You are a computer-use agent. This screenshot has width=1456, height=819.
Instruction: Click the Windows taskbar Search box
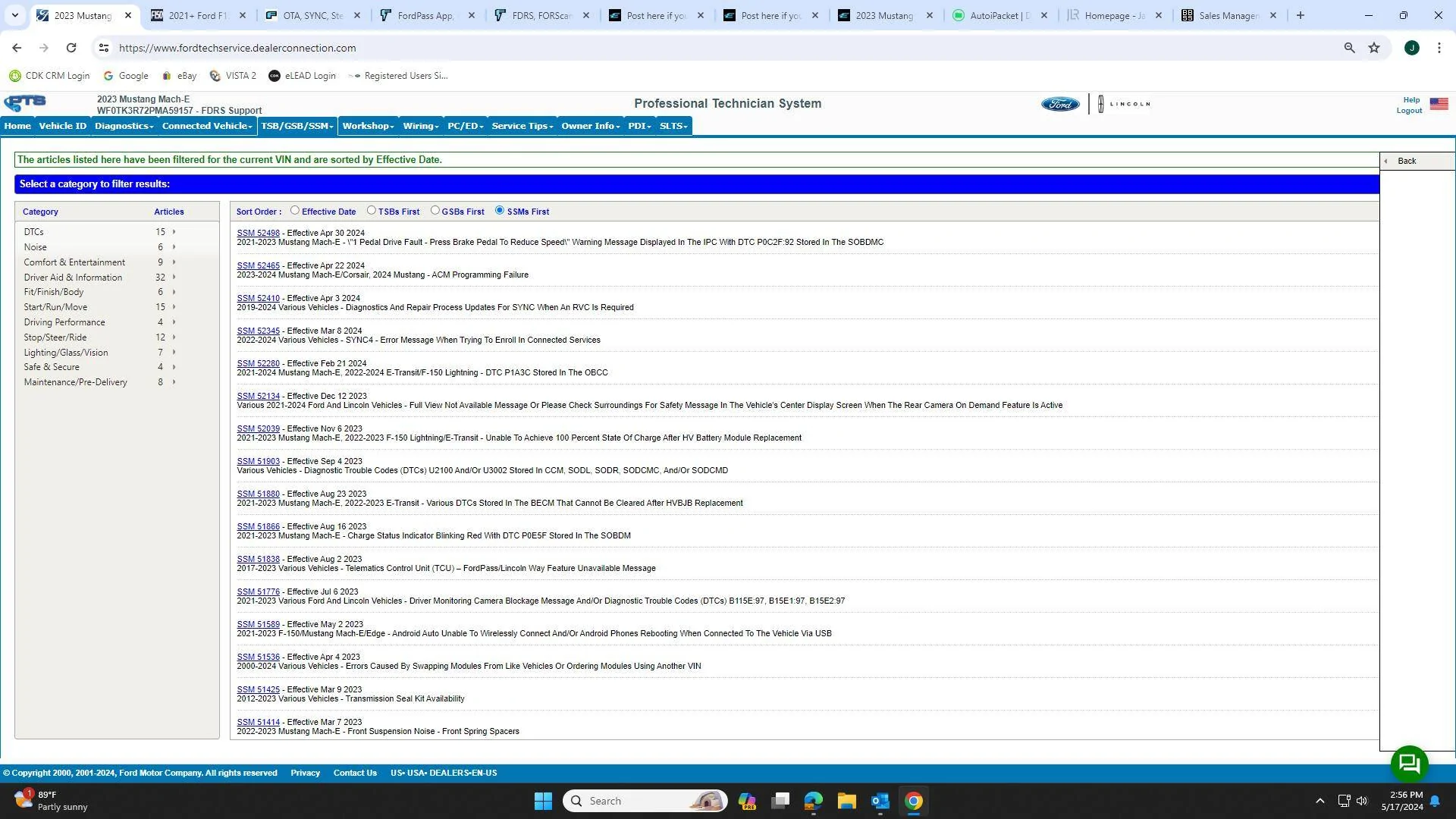coord(645,801)
